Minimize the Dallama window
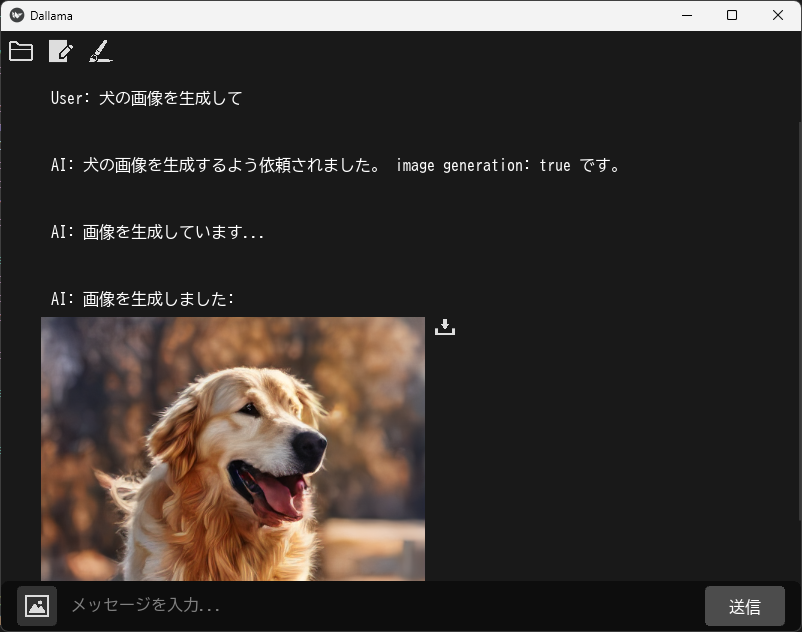Viewport: 802px width, 632px height. click(x=687, y=15)
